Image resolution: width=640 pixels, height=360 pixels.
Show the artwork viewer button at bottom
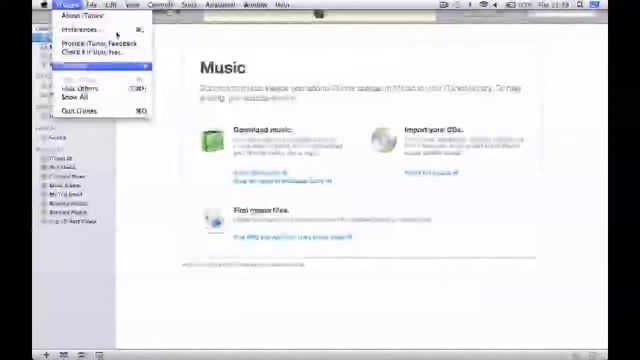tap(99, 355)
